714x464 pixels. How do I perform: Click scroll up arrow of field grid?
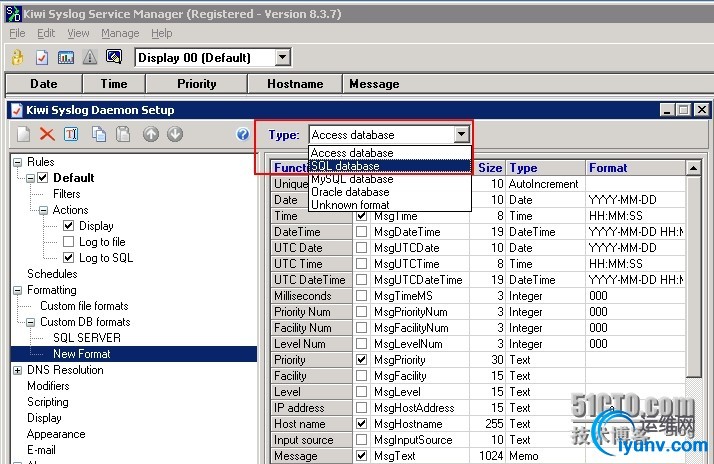(694, 168)
